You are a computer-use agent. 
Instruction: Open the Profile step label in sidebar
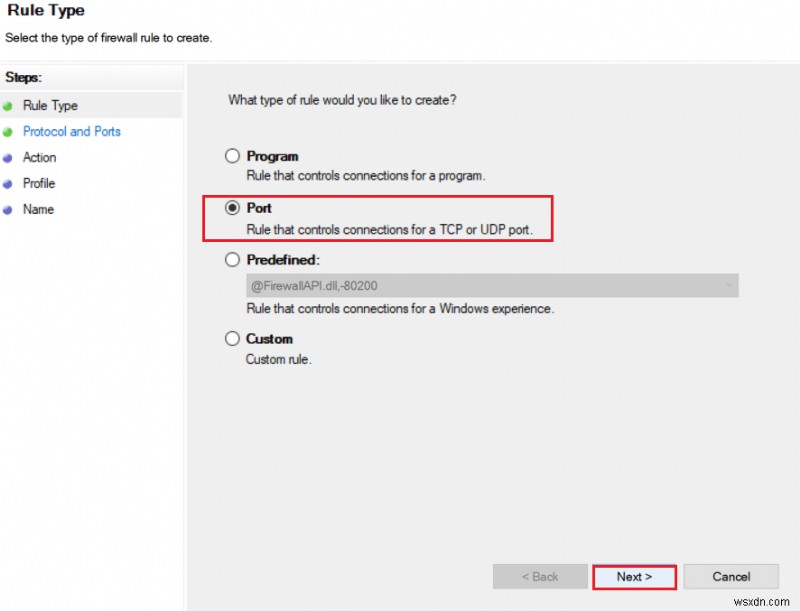click(x=39, y=183)
